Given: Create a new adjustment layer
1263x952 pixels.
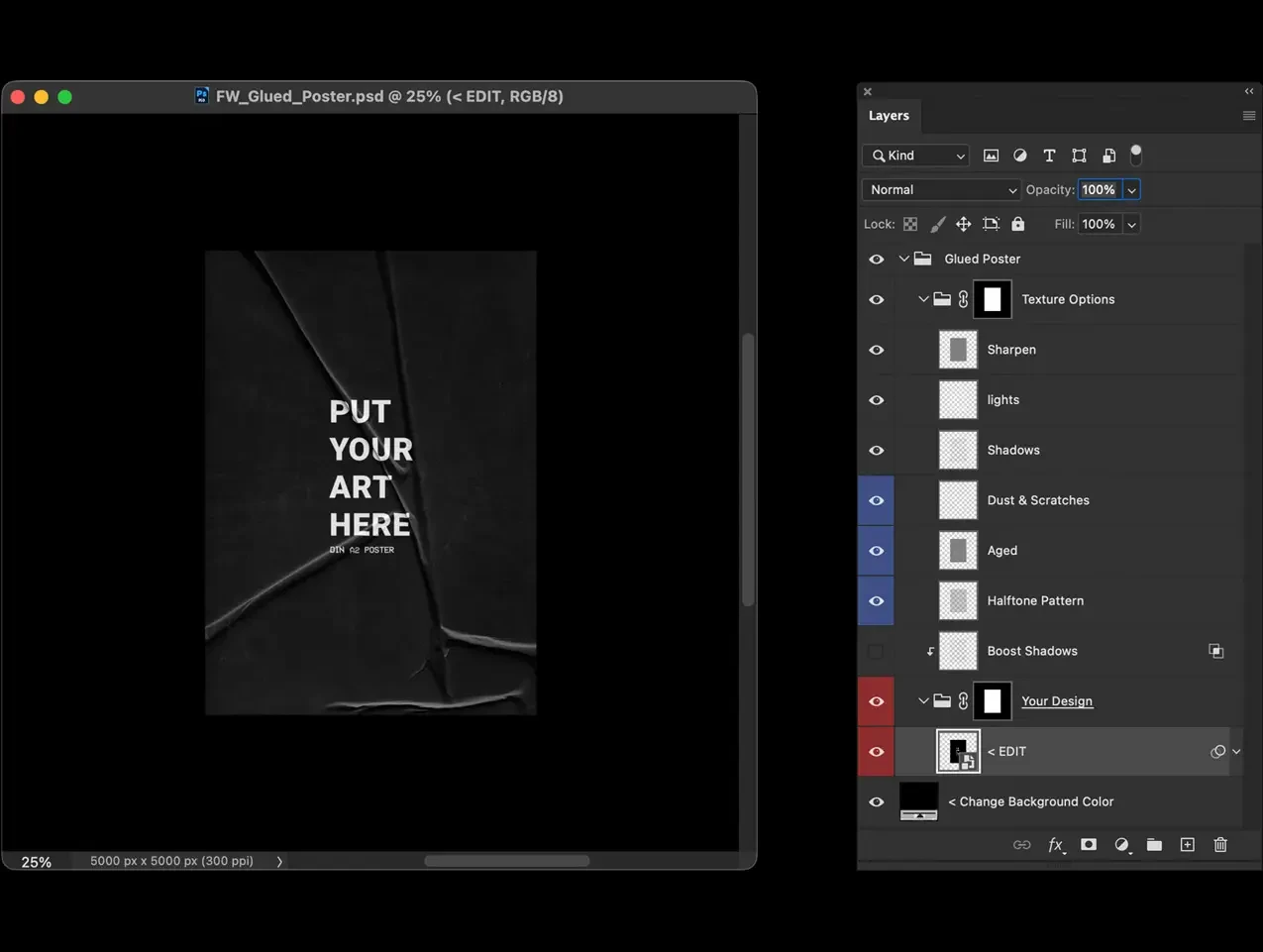Looking at the screenshot, I should (1121, 844).
